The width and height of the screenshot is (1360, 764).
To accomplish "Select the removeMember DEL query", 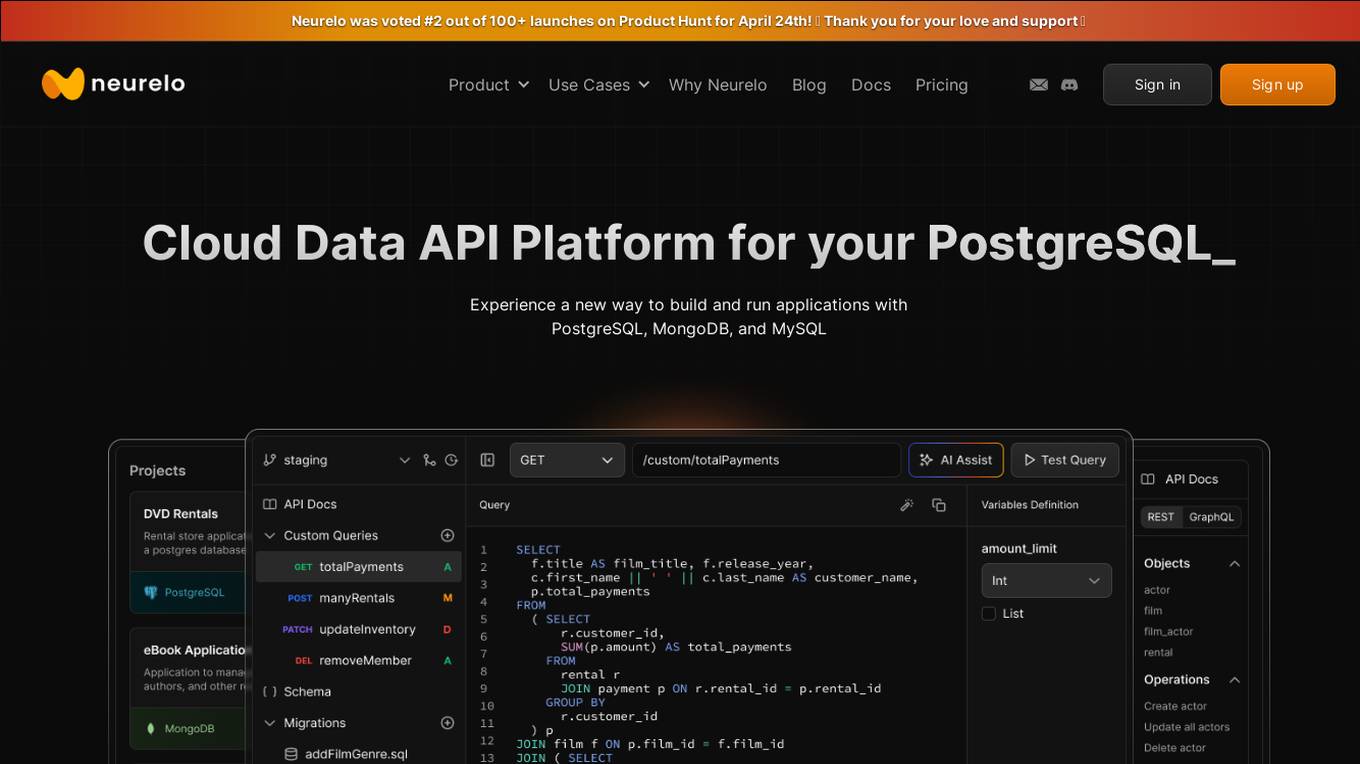I will (x=358, y=660).
